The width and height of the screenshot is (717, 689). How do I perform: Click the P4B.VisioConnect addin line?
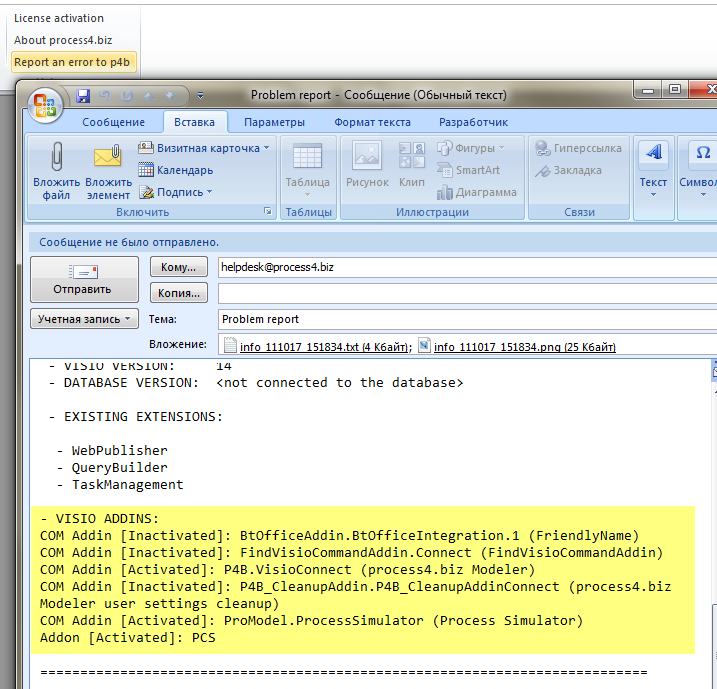tap(287, 570)
